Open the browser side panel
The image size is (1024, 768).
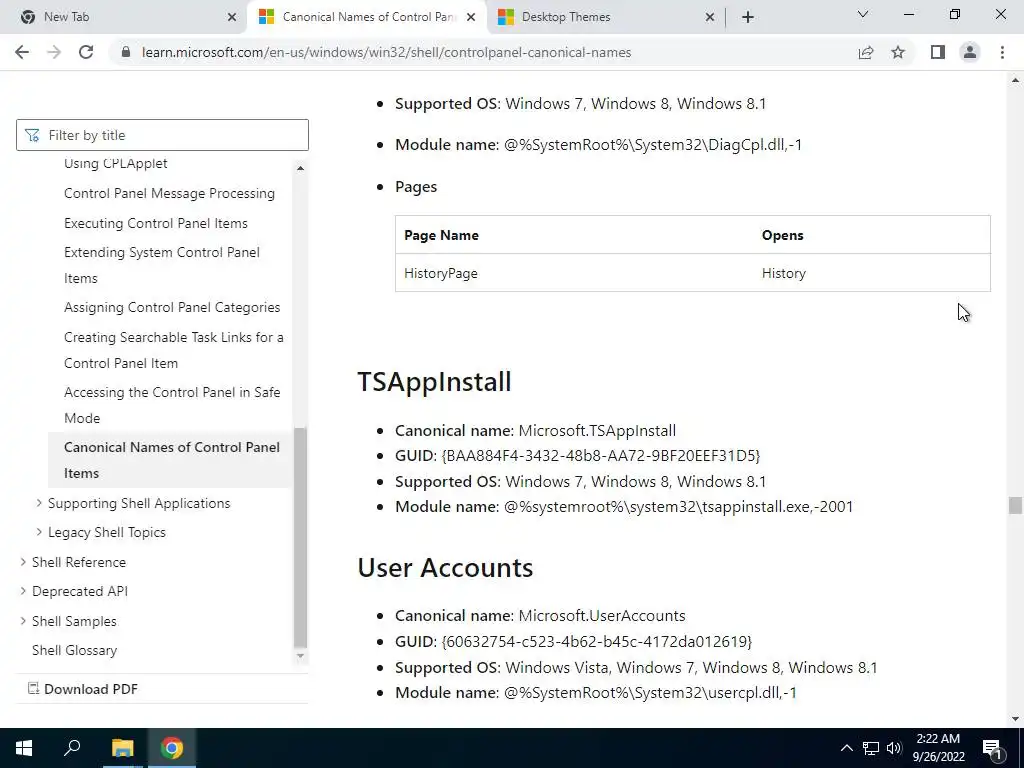938,52
